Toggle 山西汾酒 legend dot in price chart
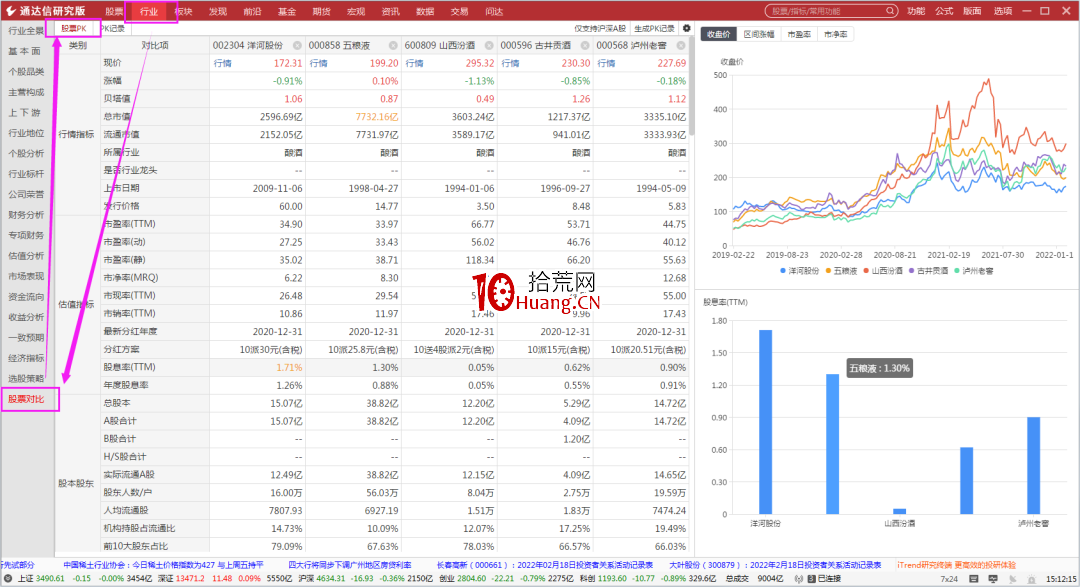 click(866, 271)
